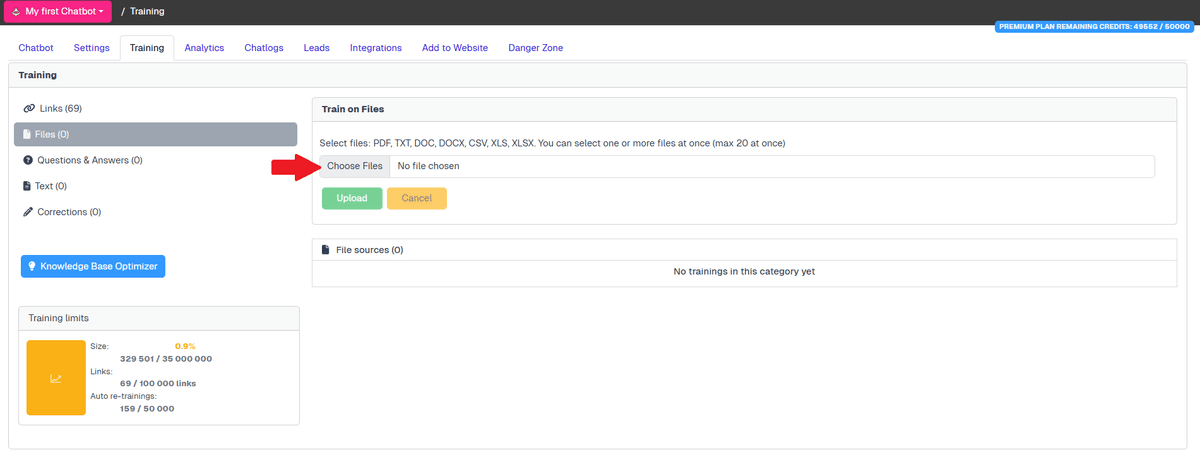Go to the Danger Zone tab
The image size is (1200, 455).
[535, 48]
